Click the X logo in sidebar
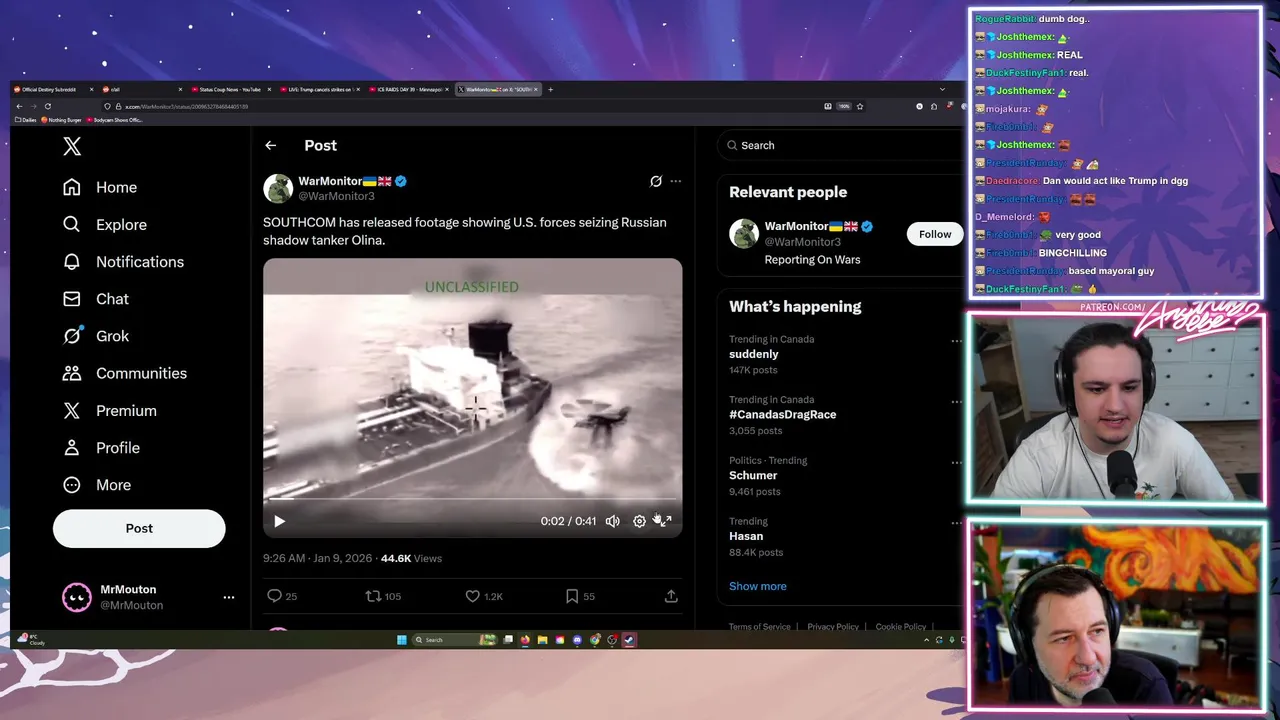The image size is (1280, 720). [72, 147]
